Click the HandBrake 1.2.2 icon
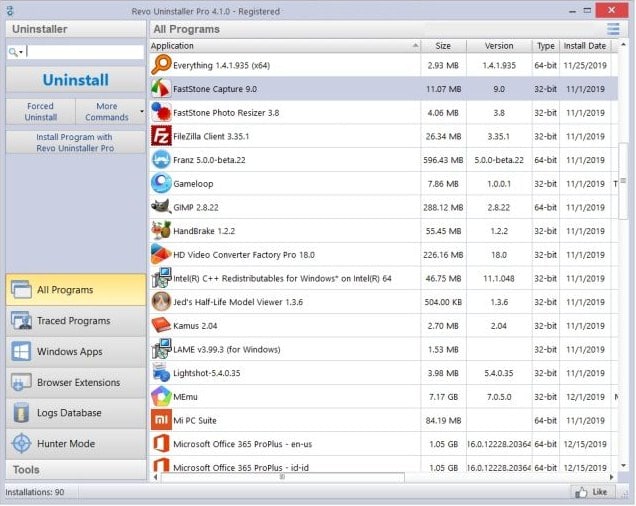Image resolution: width=636 pixels, height=506 pixels. click(161, 230)
